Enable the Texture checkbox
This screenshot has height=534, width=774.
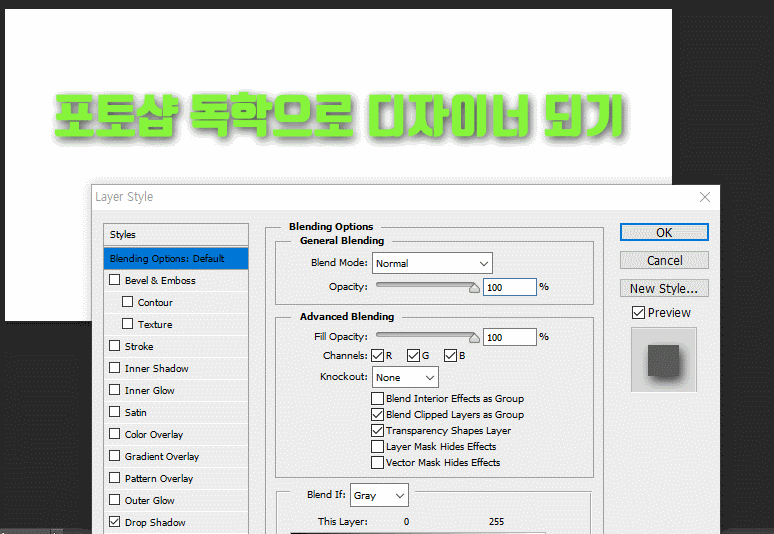coord(127,324)
